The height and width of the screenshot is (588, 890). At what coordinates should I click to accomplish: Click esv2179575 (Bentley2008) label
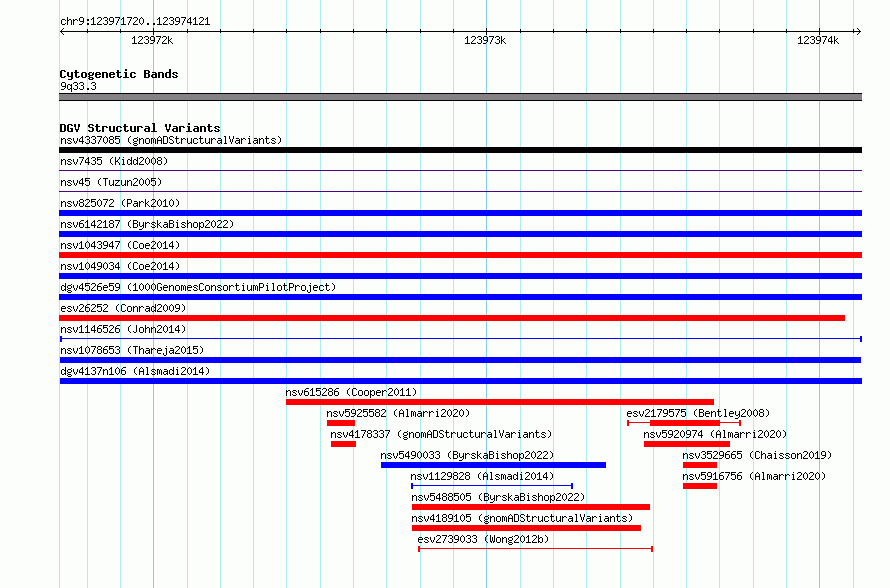click(x=698, y=413)
